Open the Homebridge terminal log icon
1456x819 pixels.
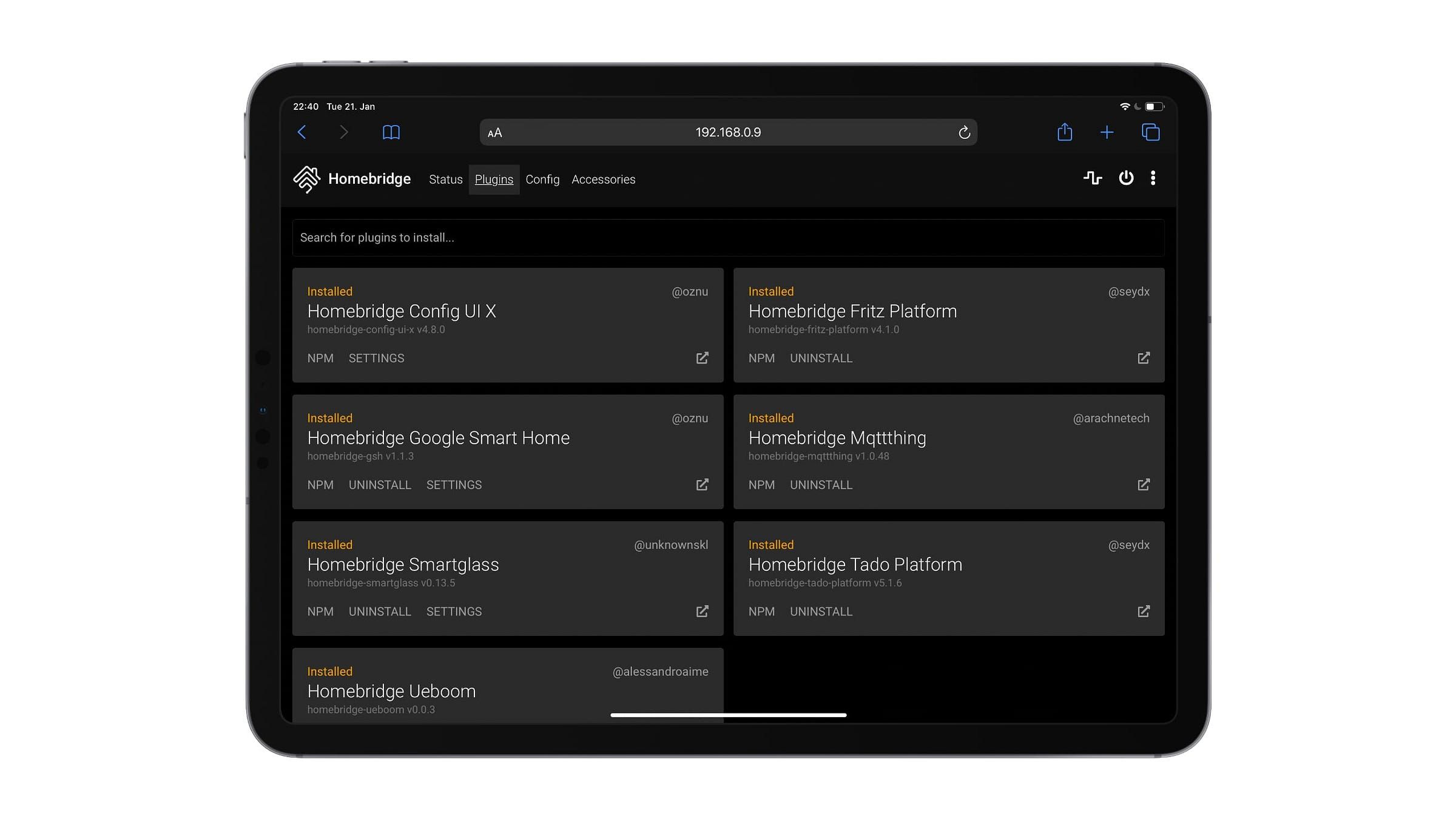(1093, 178)
